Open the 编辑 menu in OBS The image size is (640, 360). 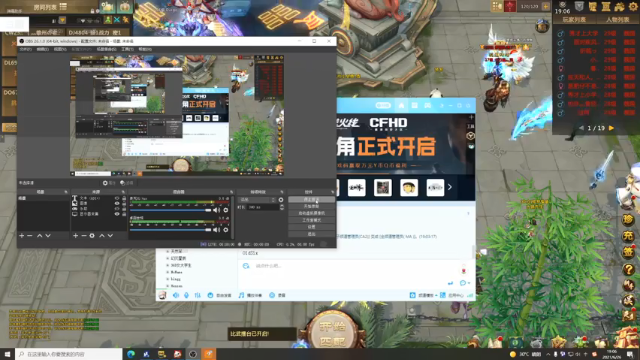(42, 49)
